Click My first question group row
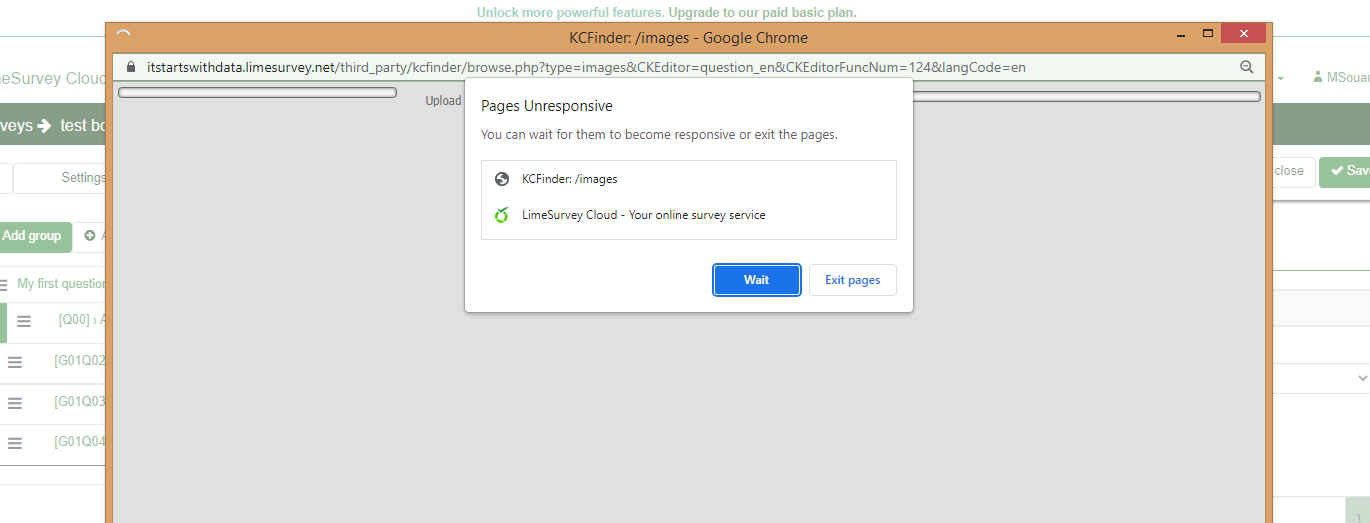1370x523 pixels. click(53, 284)
